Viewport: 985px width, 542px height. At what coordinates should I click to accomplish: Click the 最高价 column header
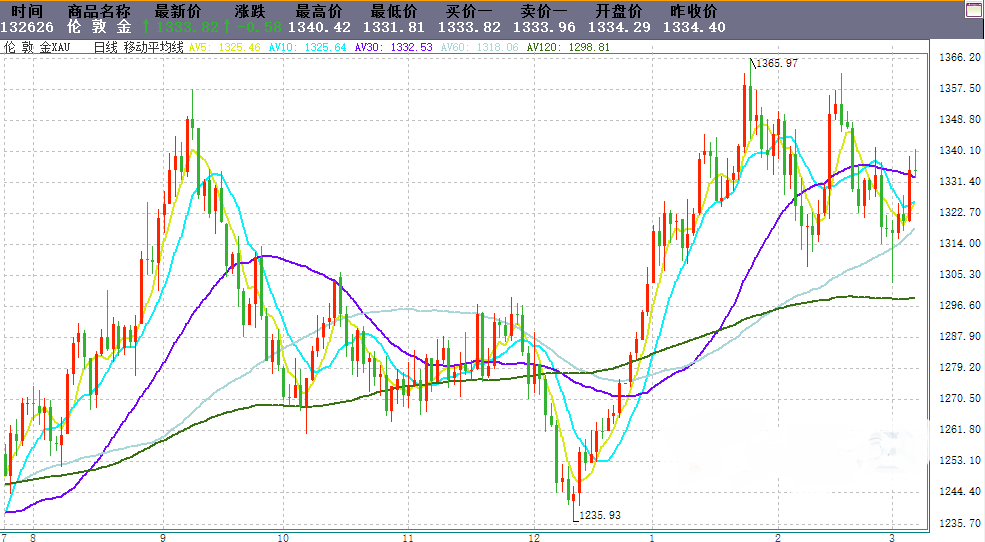tap(318, 10)
